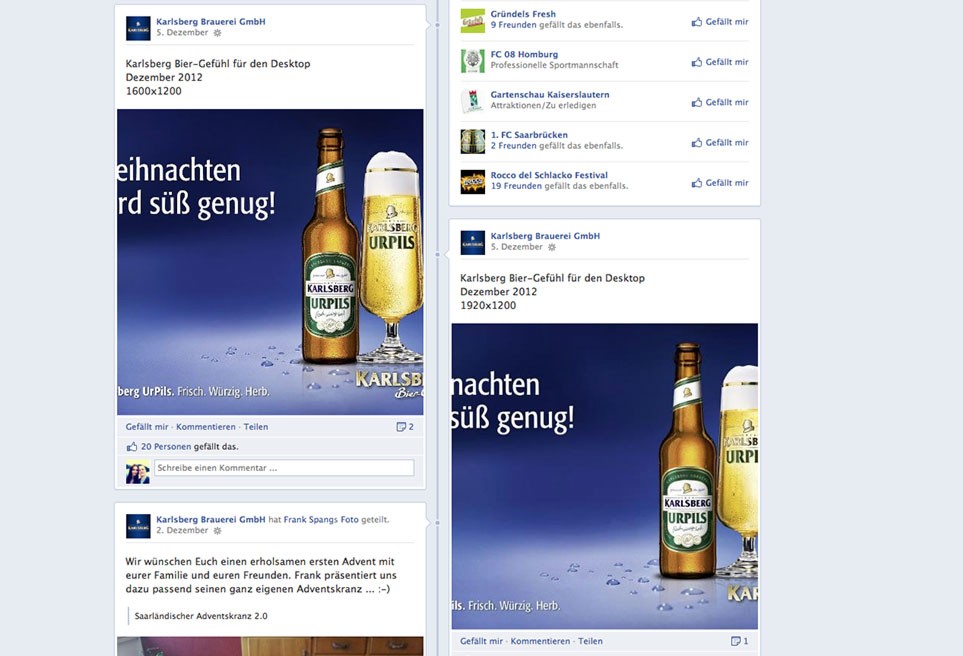963x656 pixels.
Task: Open the Gründels Fresh page link
Action: coord(523,14)
